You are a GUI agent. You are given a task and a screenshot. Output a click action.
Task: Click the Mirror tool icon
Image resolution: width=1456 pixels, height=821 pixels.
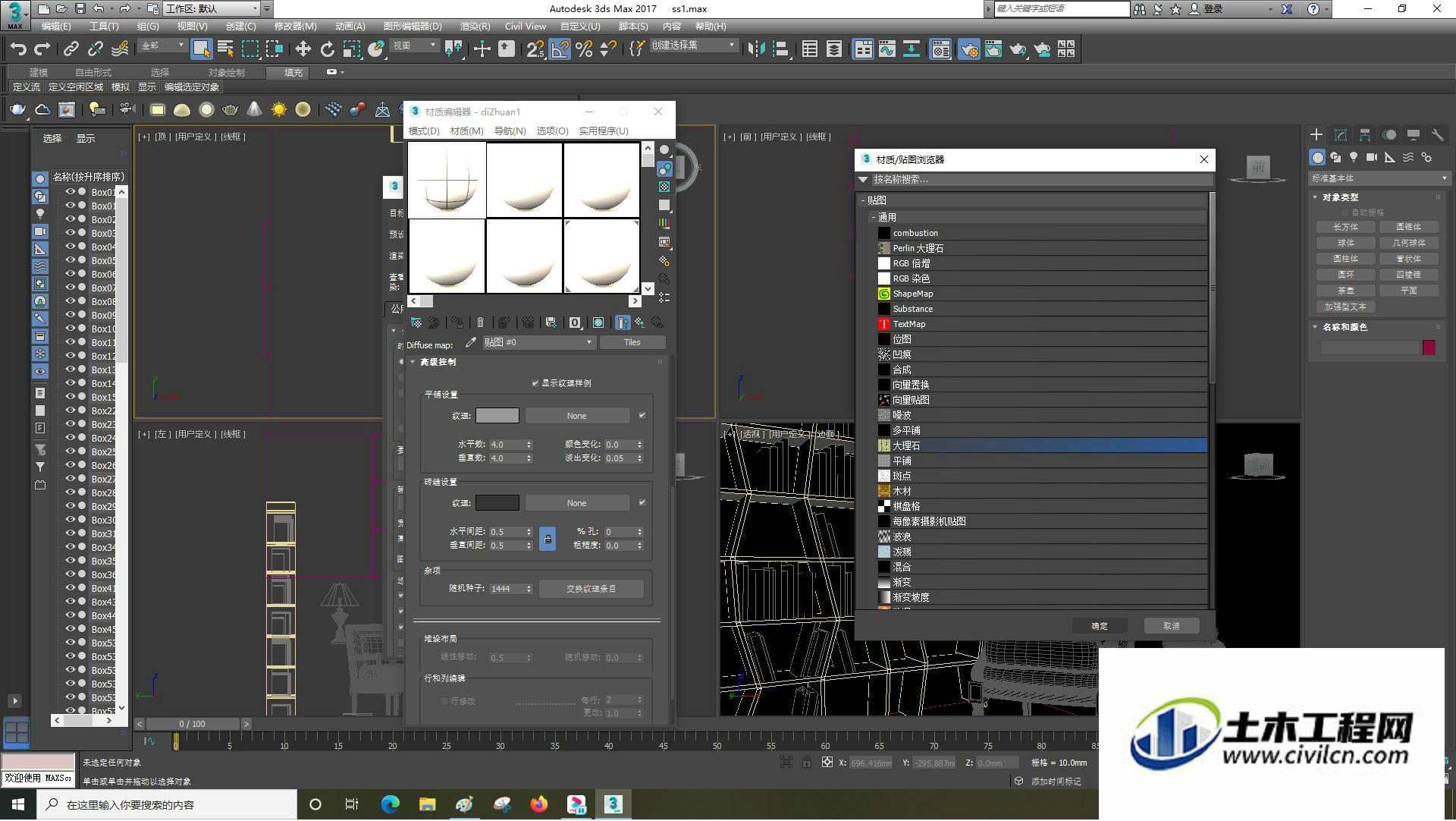click(756, 49)
